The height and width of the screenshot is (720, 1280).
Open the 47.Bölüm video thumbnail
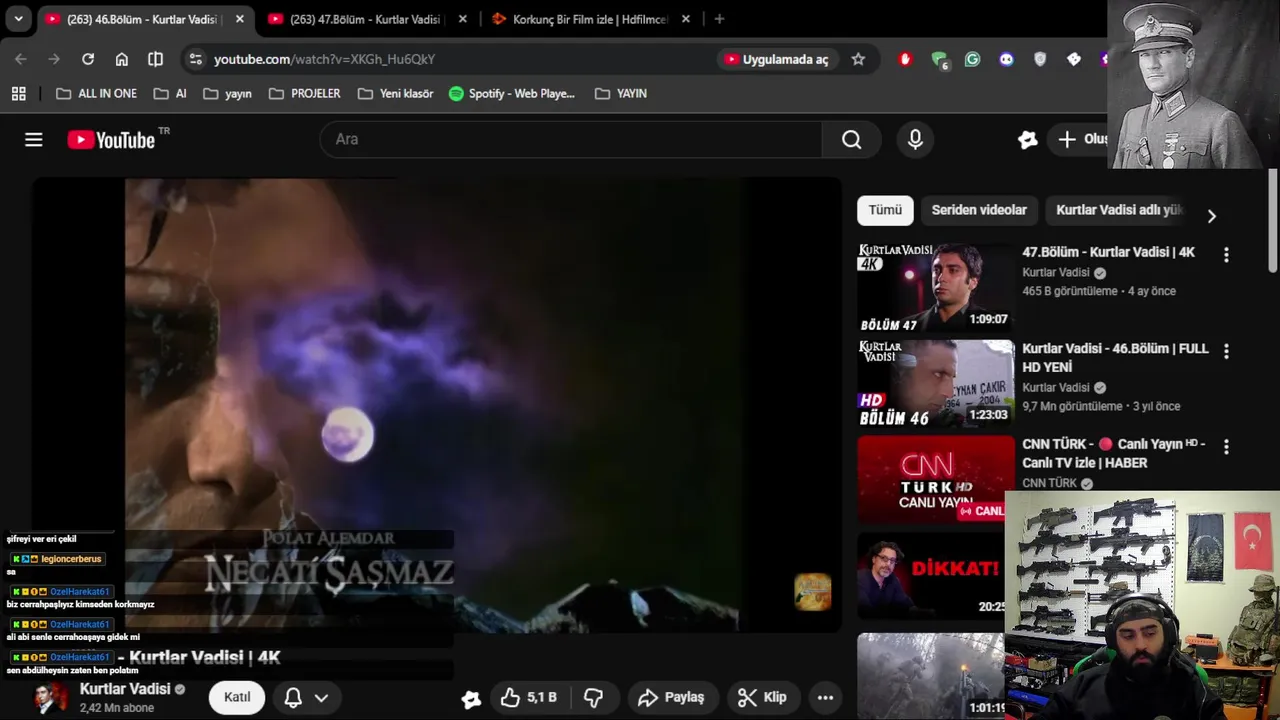[936, 288]
